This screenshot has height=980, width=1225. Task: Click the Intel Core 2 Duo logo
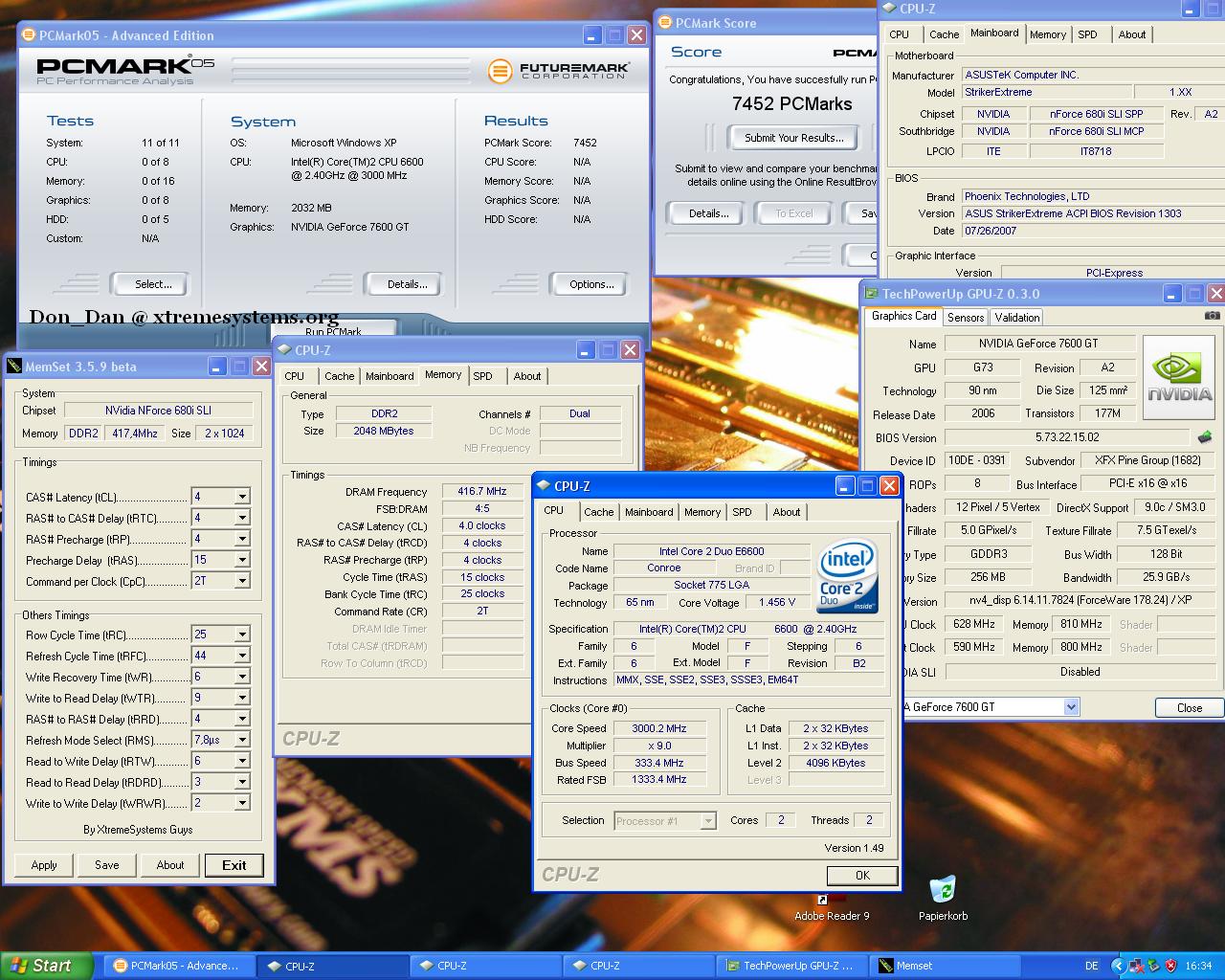tap(846, 576)
